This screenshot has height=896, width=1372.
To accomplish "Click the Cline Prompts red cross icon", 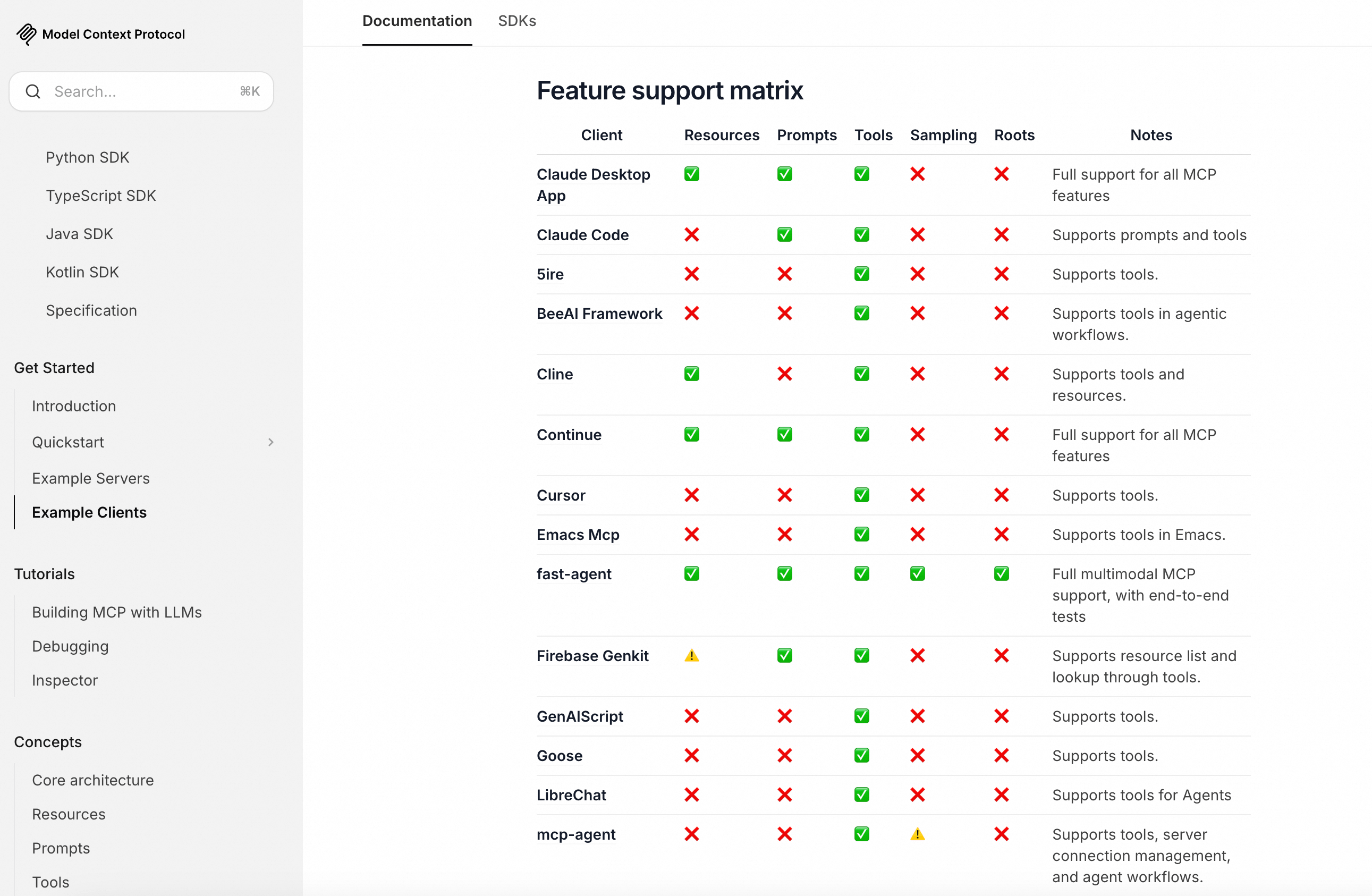I will click(x=784, y=374).
